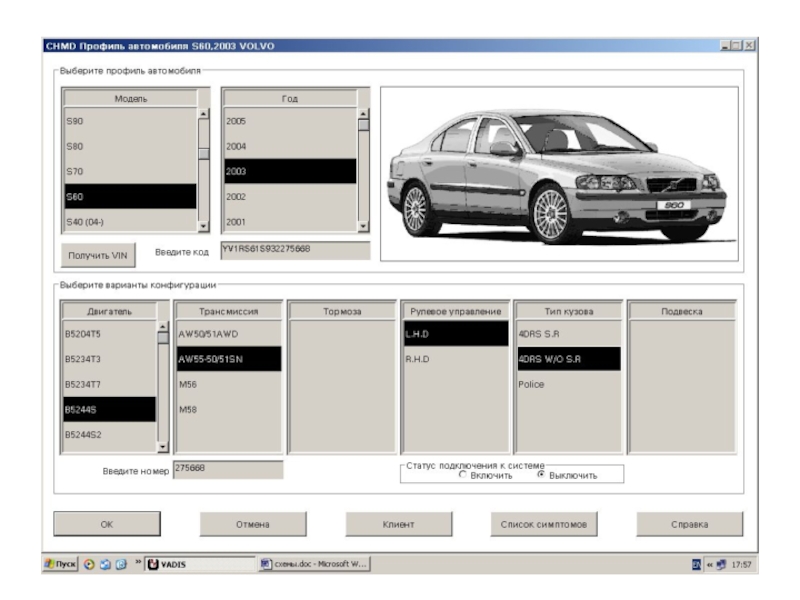The width and height of the screenshot is (800, 600).
Task: Click the Введите номер input field
Action: 228,469
